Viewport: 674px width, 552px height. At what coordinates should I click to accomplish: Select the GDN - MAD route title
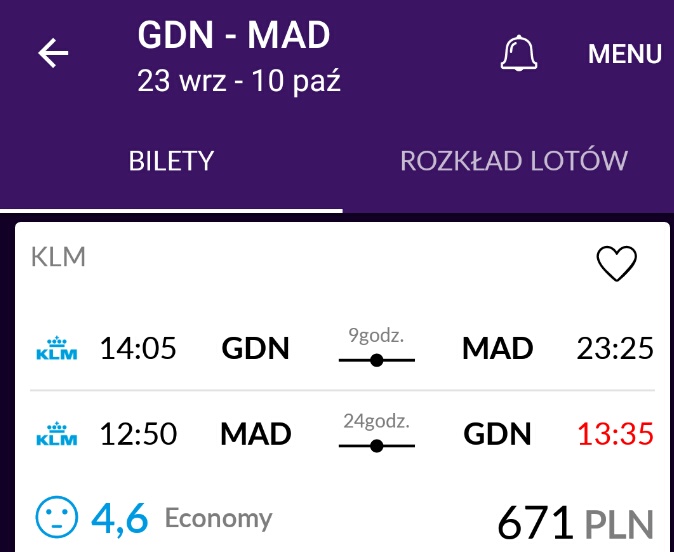pyautogui.click(x=234, y=35)
